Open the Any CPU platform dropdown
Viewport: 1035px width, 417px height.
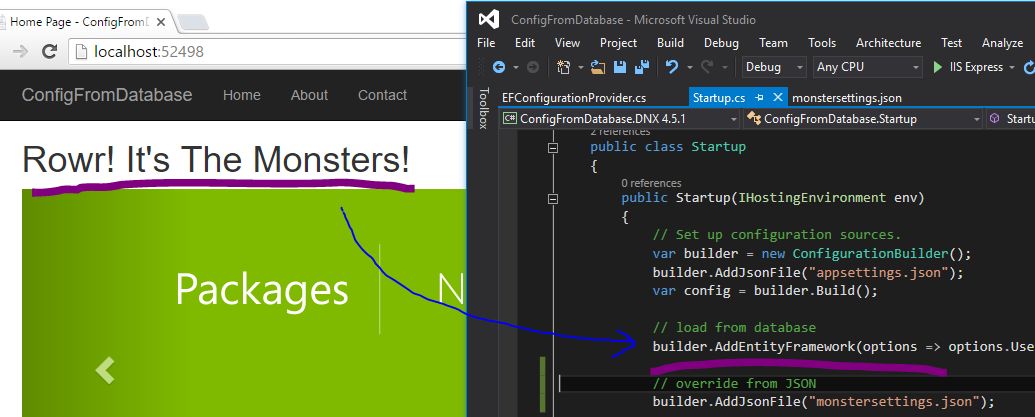click(867, 67)
